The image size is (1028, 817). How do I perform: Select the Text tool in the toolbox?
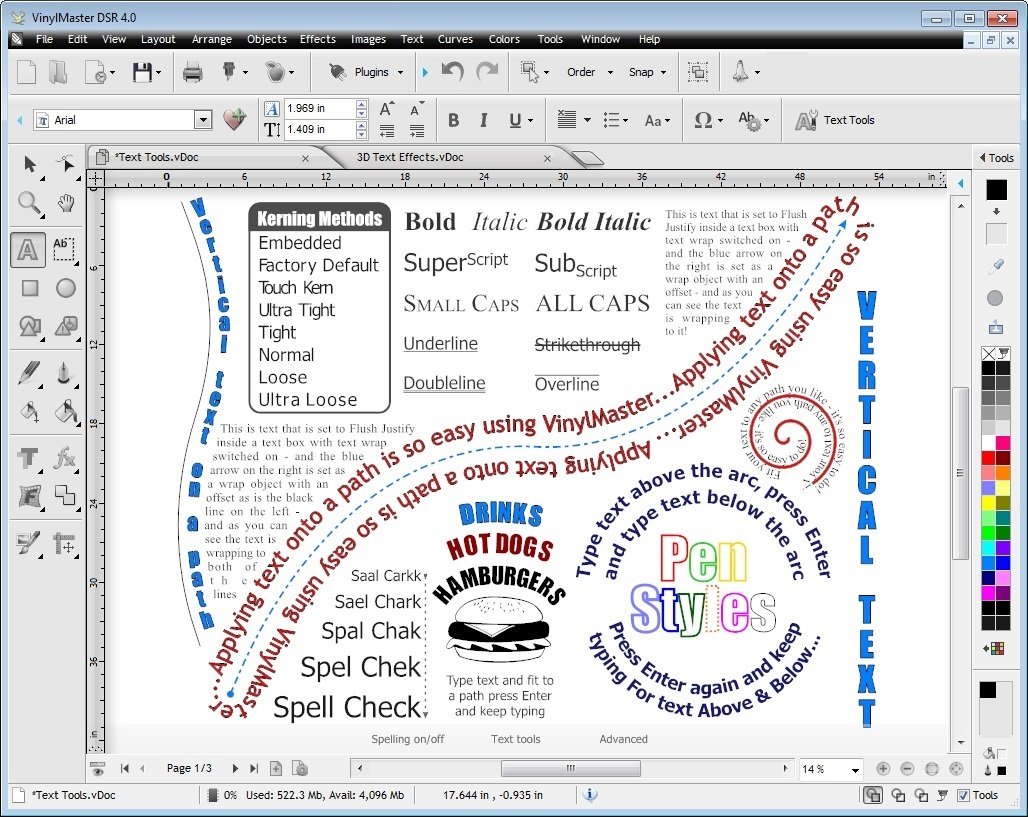[29, 248]
